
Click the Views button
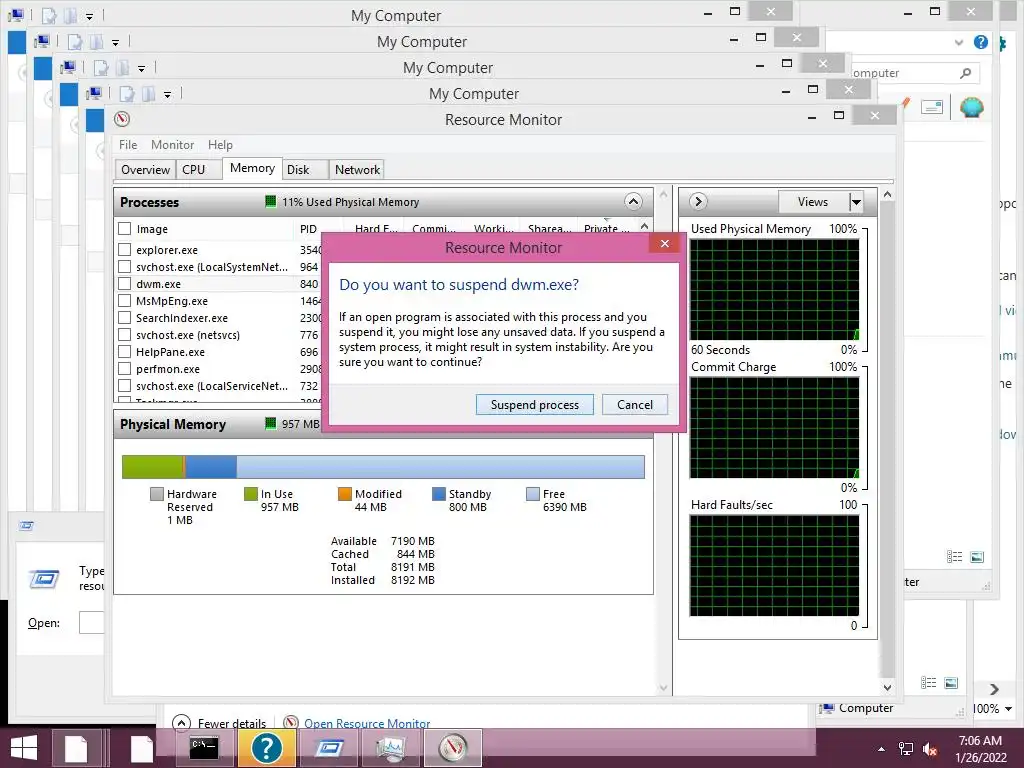813,202
